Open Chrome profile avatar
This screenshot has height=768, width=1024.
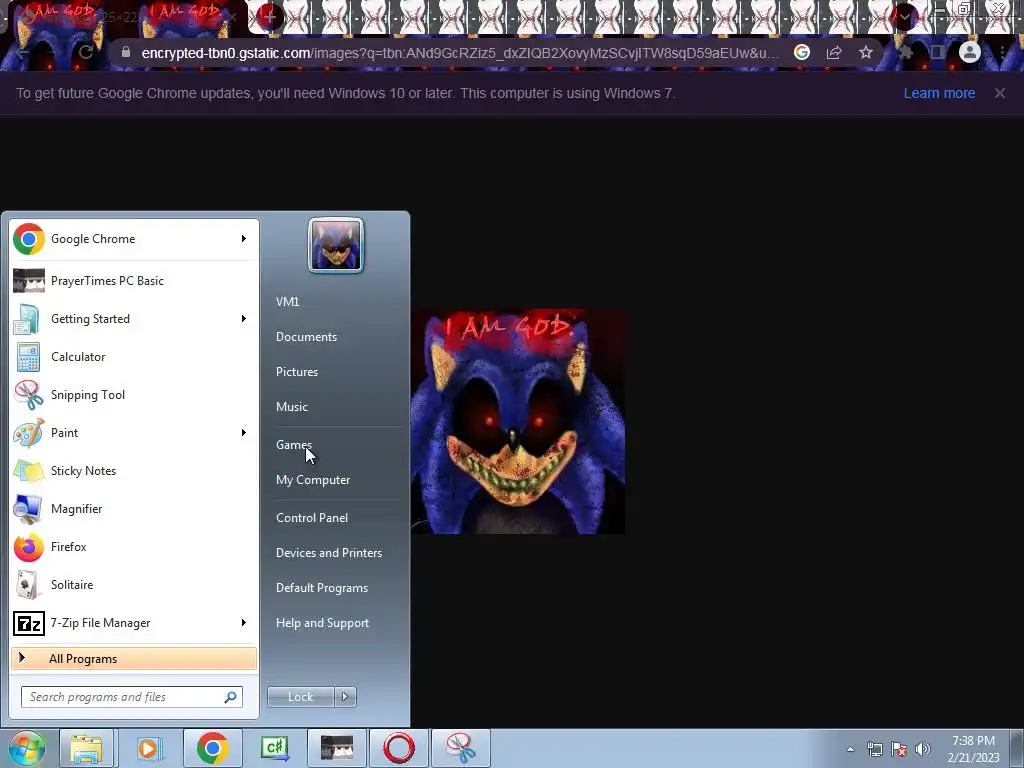tap(970, 52)
